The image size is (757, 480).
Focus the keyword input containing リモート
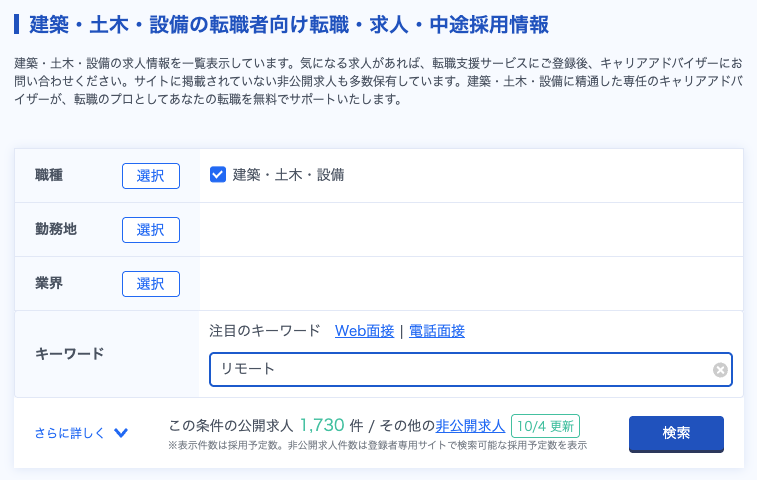(x=460, y=370)
